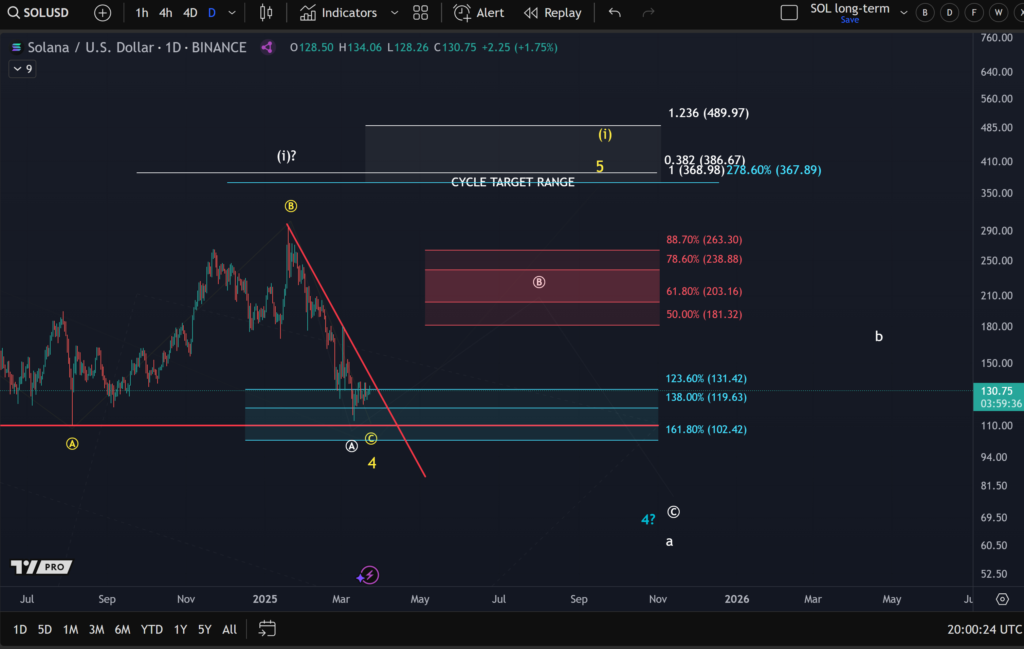Click the white lowercase b wave label
The image size is (1024, 649).
pos(878,336)
